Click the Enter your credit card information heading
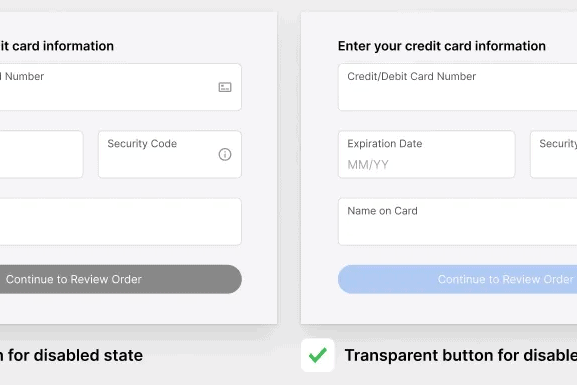This screenshot has height=385, width=577. [x=442, y=46]
